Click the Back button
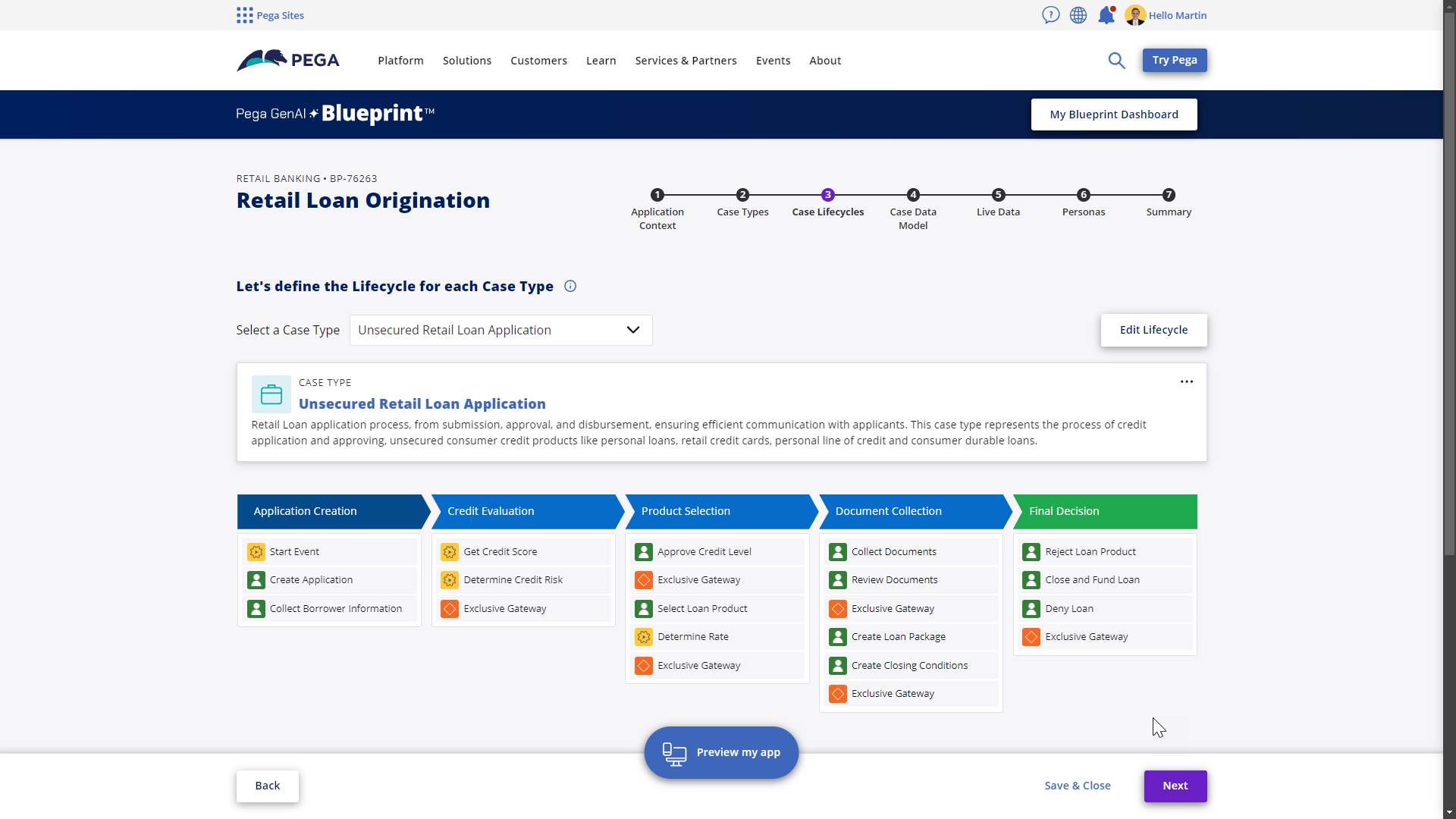 pyautogui.click(x=267, y=786)
